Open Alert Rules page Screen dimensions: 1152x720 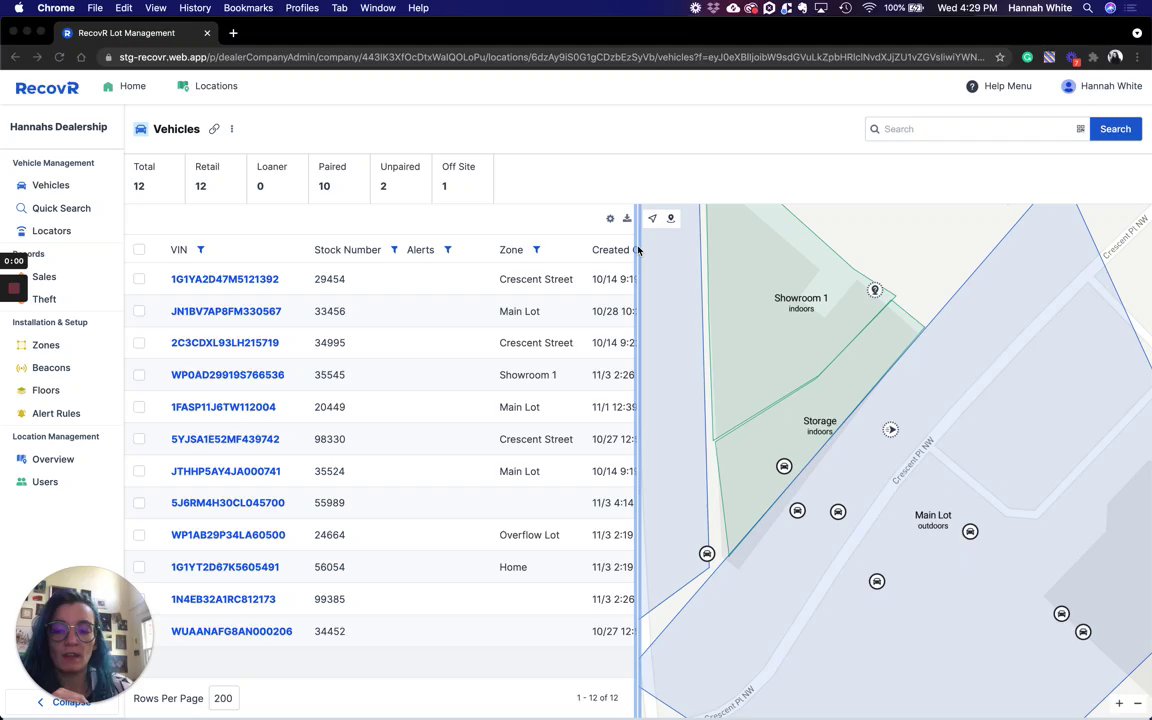(x=56, y=414)
